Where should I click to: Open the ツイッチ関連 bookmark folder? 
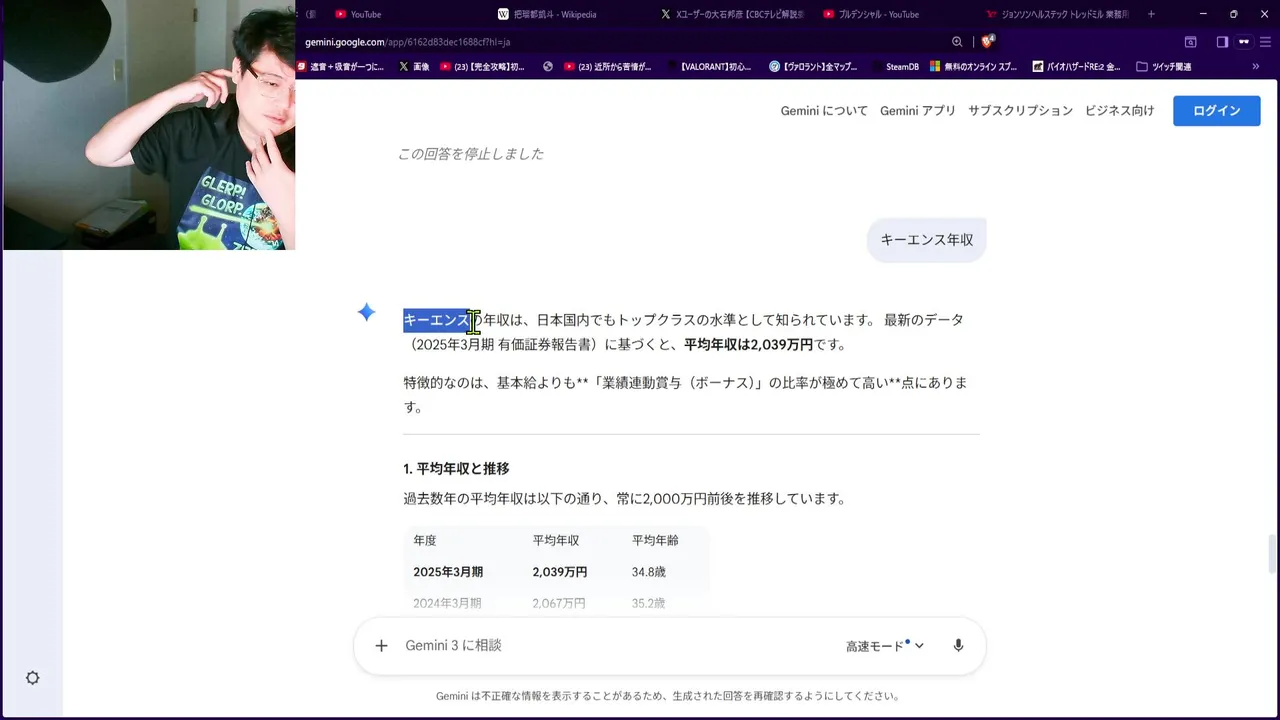click(1164, 67)
